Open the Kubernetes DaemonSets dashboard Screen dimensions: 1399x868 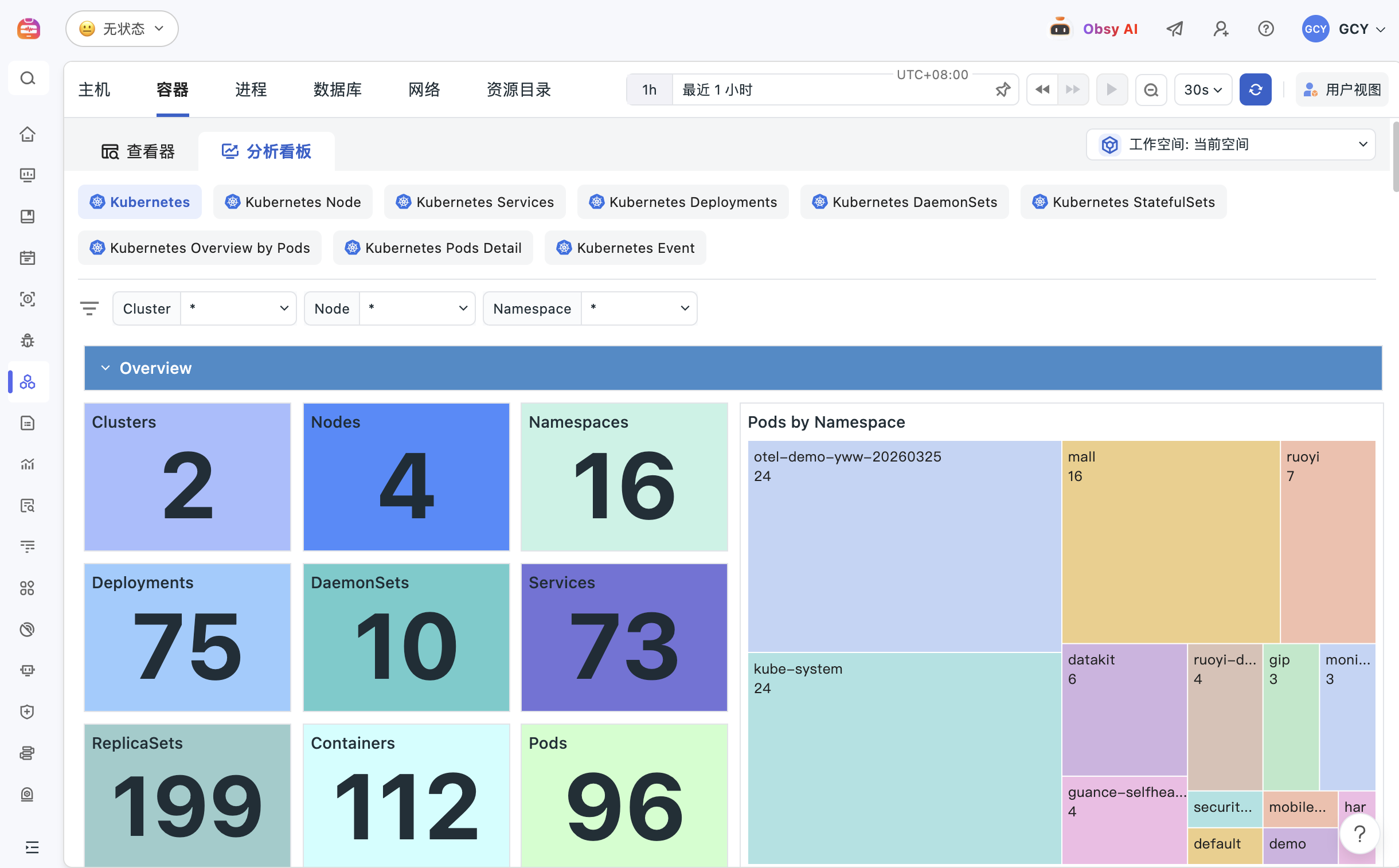tap(904, 201)
